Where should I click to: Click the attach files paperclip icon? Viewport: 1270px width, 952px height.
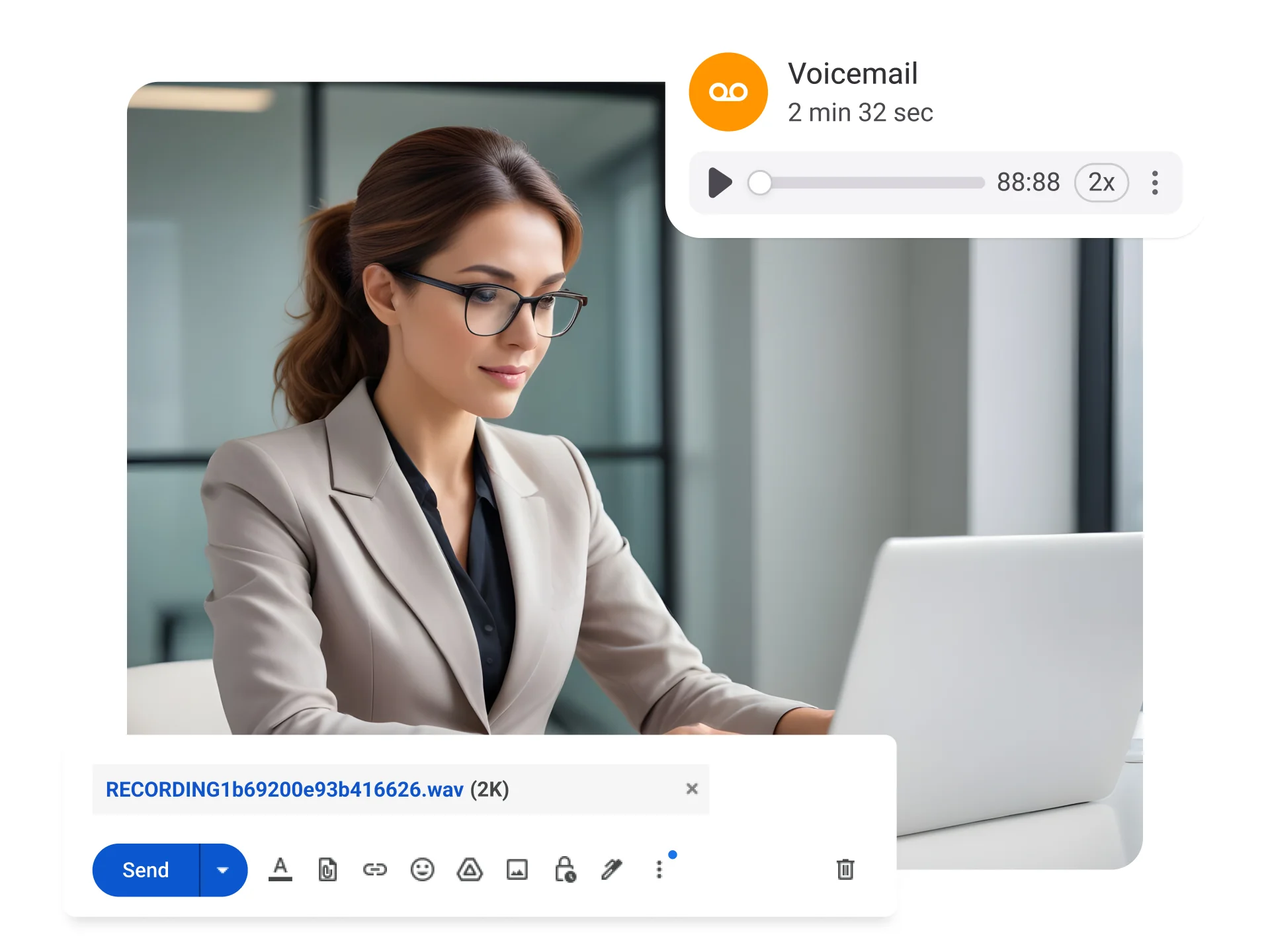pyautogui.click(x=327, y=869)
